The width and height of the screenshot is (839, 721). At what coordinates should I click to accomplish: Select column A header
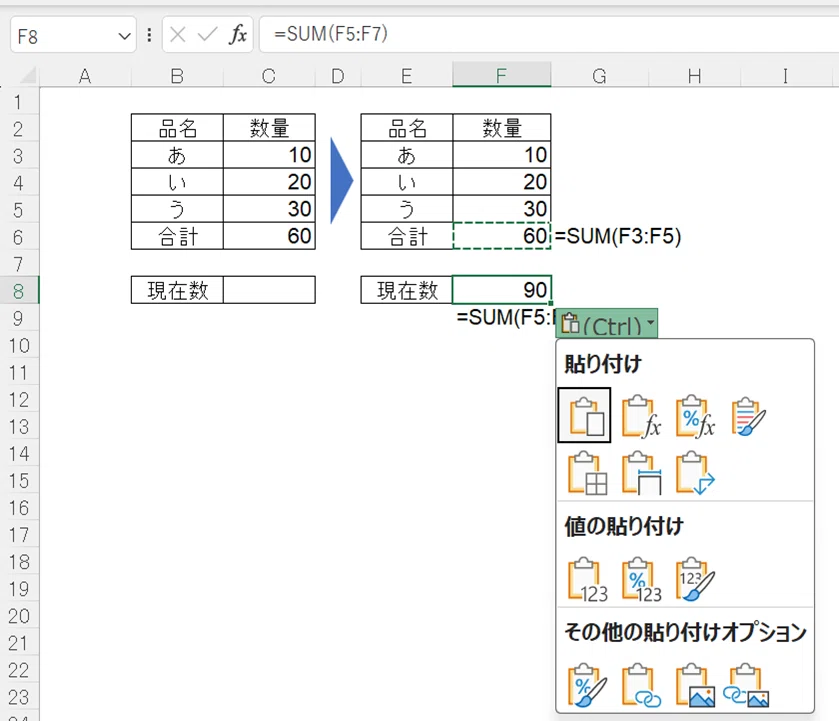pos(85,76)
